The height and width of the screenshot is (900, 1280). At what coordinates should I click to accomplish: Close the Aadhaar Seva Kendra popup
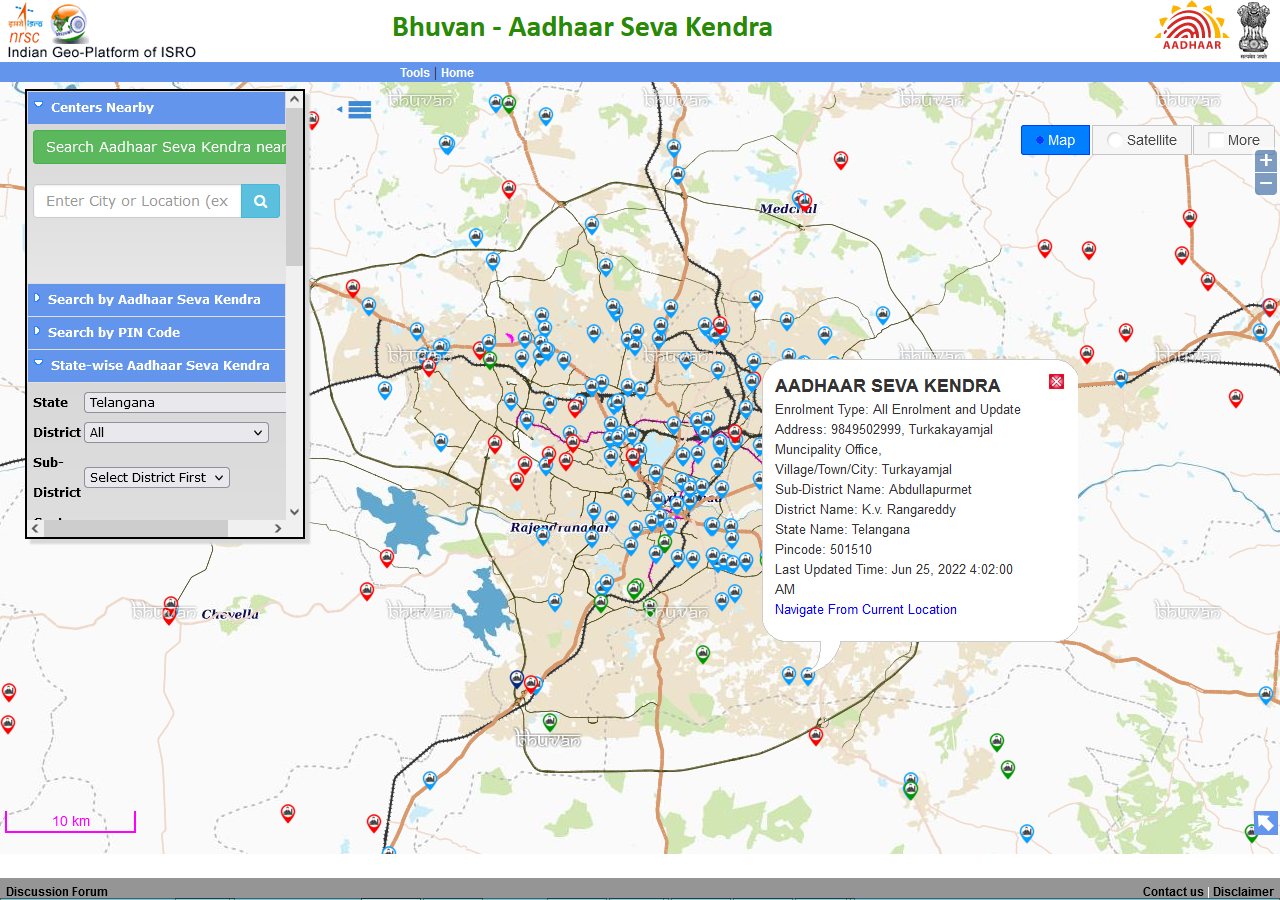click(1056, 381)
